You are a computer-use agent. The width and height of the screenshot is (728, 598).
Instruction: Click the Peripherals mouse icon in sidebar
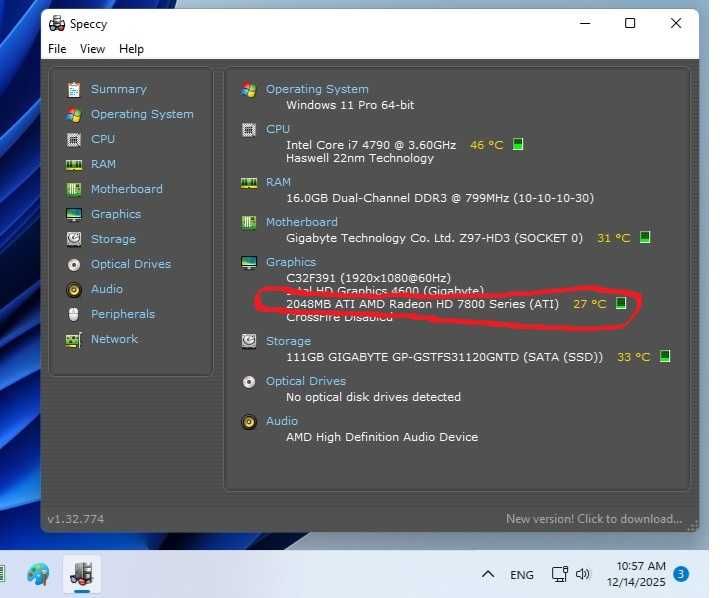tap(73, 314)
